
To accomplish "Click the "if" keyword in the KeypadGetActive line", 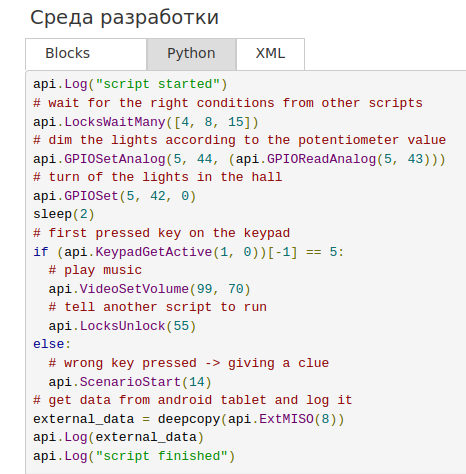I will pos(41,252).
